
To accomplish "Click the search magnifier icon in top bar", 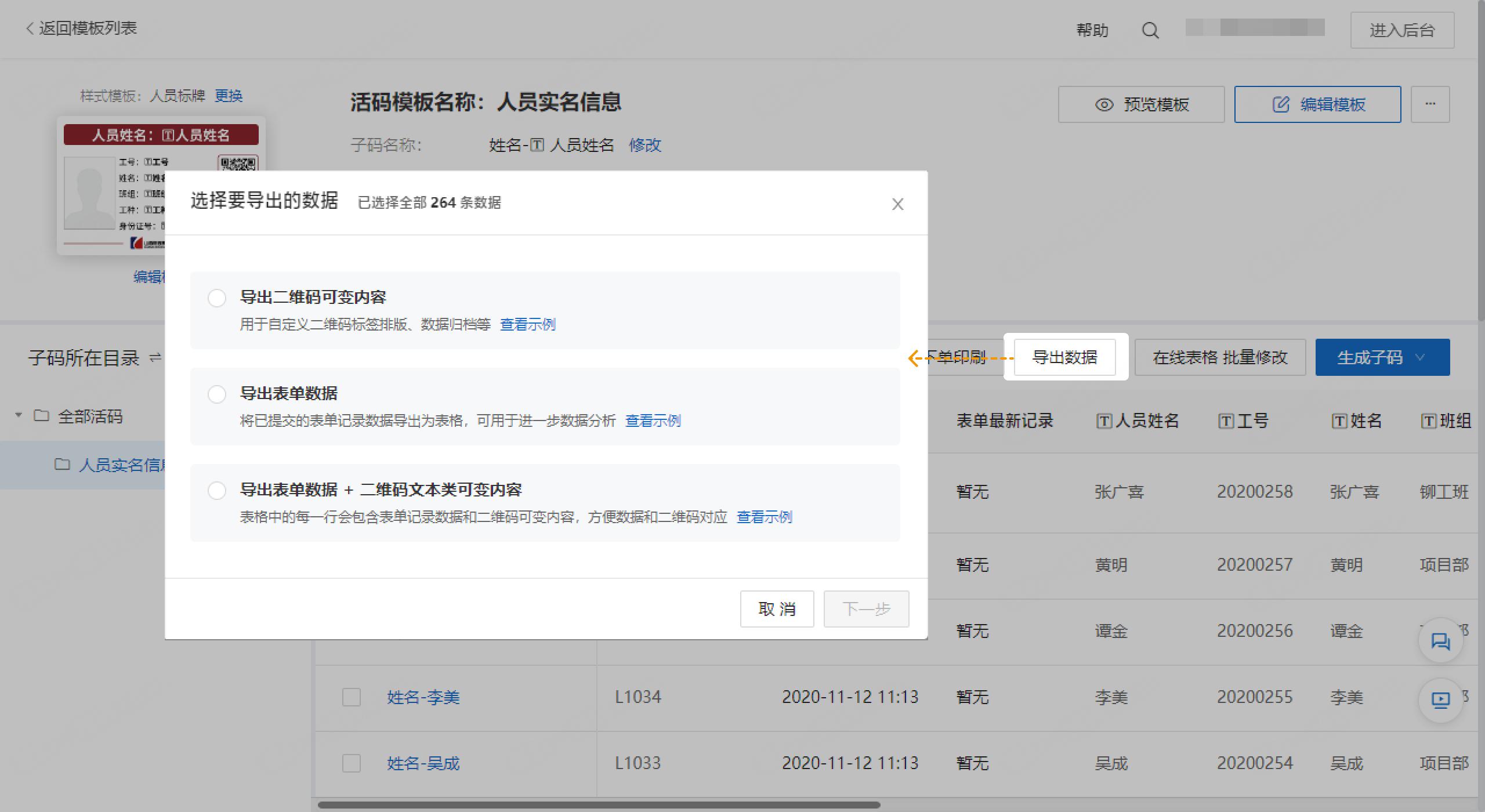I will [x=1151, y=30].
